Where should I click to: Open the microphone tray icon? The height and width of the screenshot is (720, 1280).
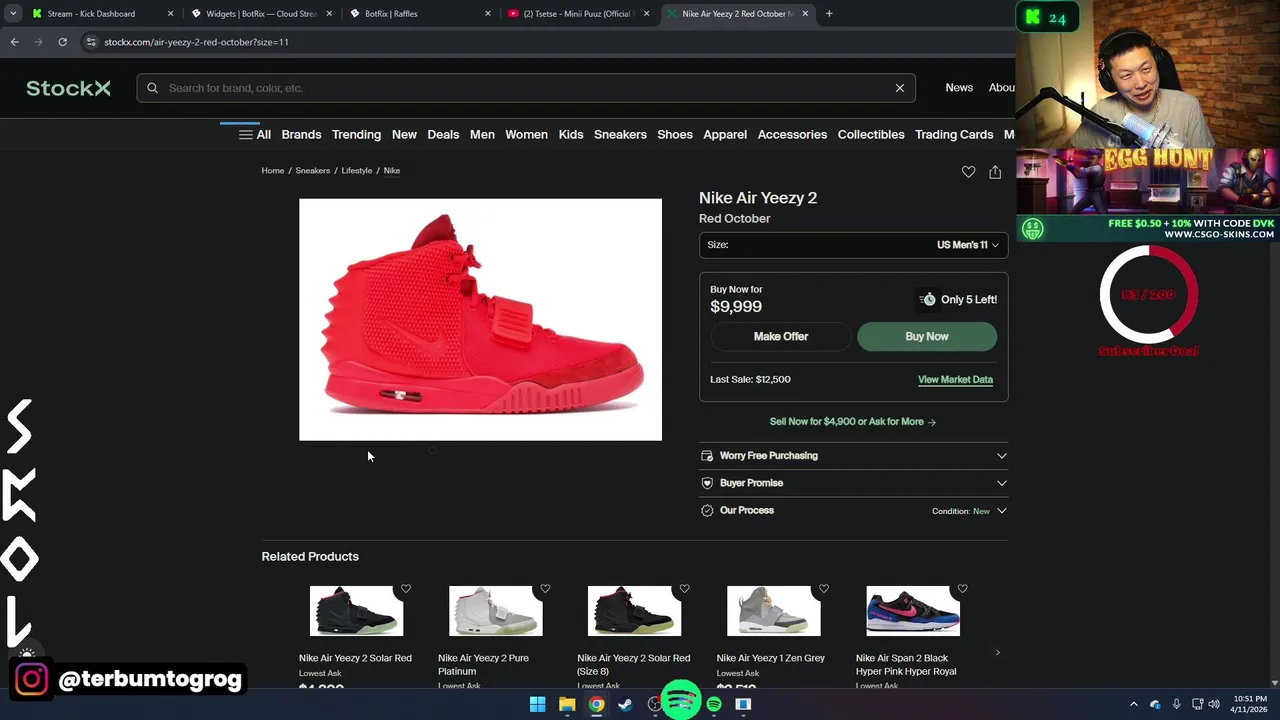tap(1177, 704)
